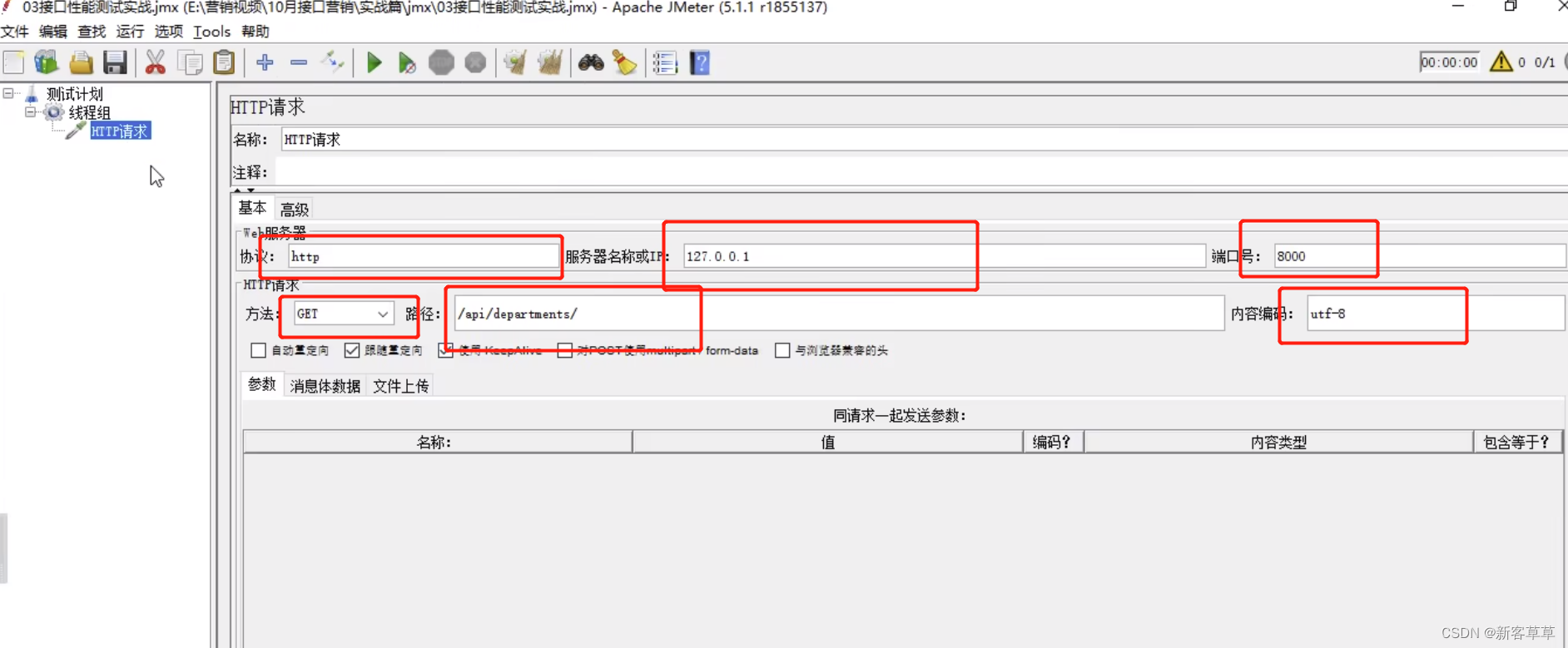Image resolution: width=1568 pixels, height=648 pixels.
Task: Open Search with binoculars icon
Action: (591, 62)
